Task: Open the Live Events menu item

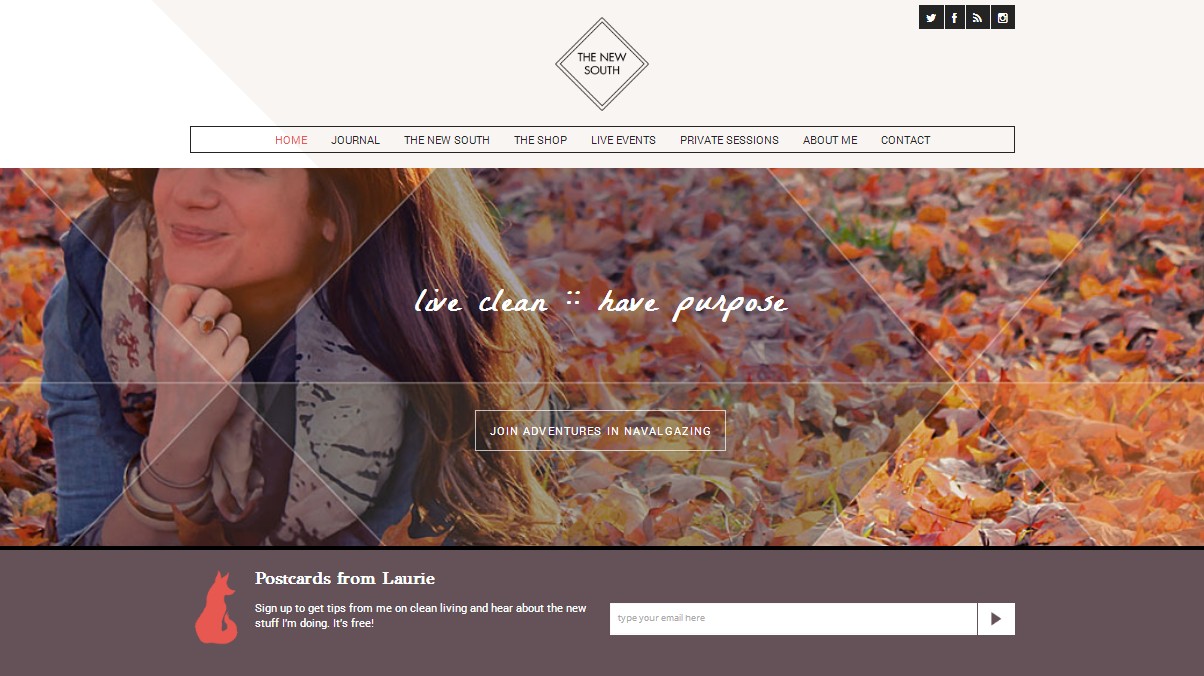Action: tap(623, 140)
